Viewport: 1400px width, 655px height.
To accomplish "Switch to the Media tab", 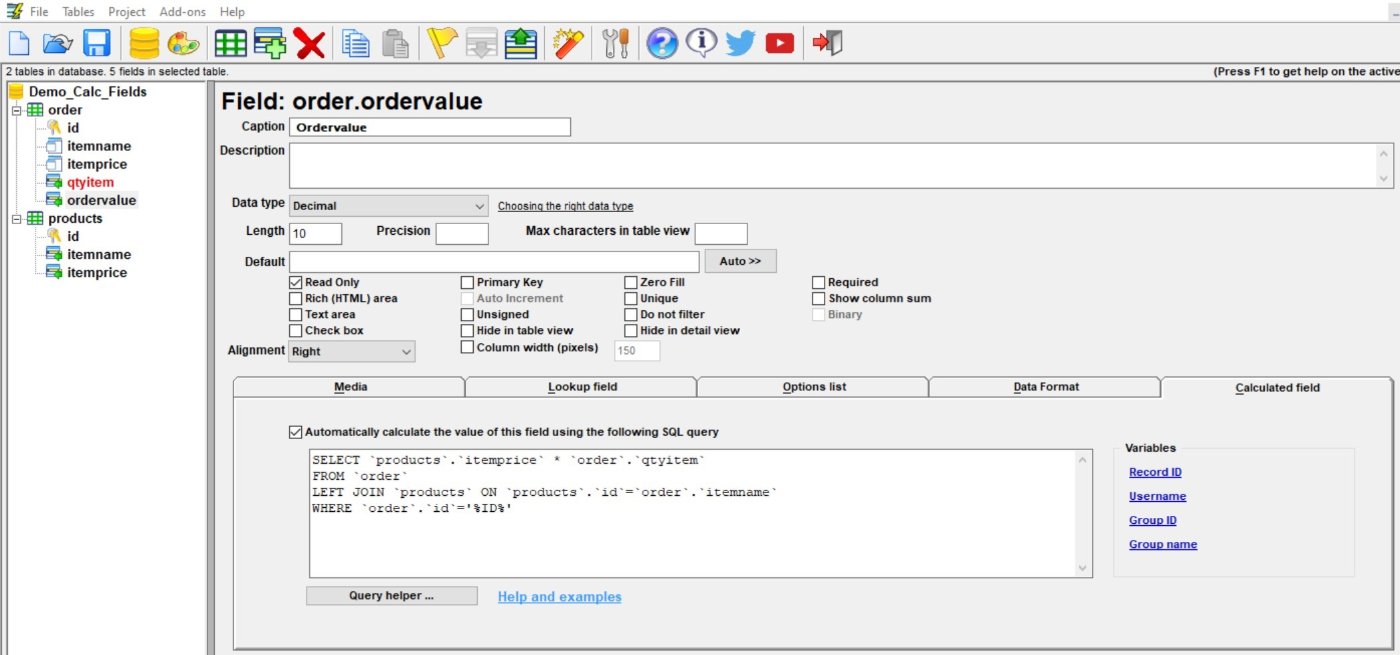I will click(349, 387).
